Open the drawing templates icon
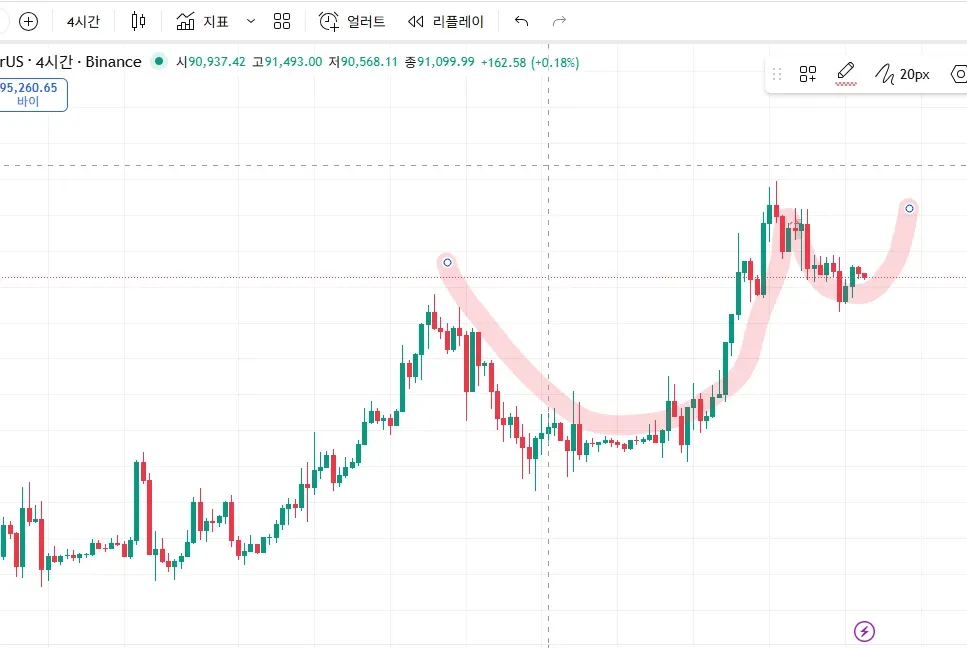The width and height of the screenshot is (967, 648). click(x=808, y=74)
